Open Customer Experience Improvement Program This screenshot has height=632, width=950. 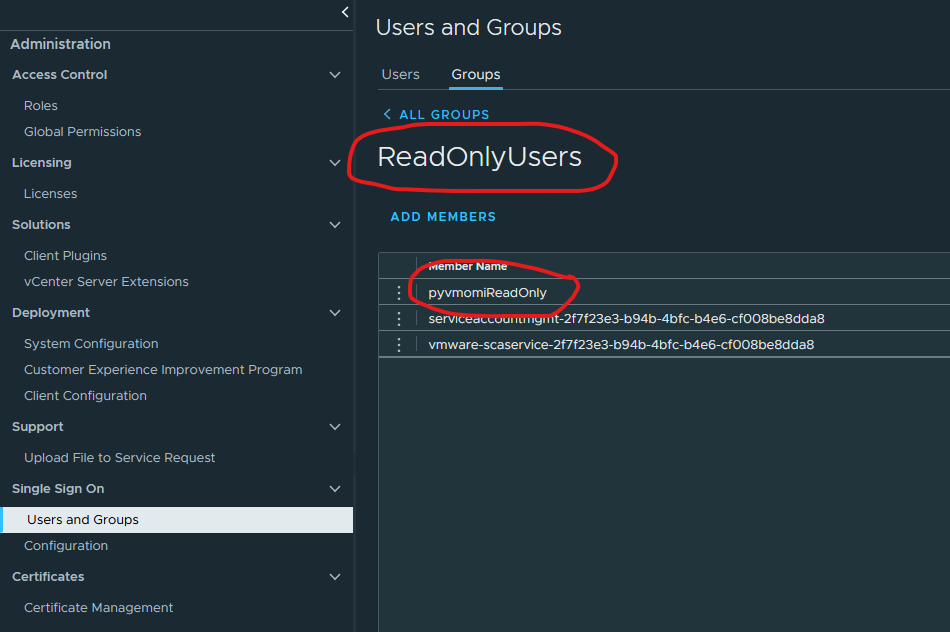(163, 370)
